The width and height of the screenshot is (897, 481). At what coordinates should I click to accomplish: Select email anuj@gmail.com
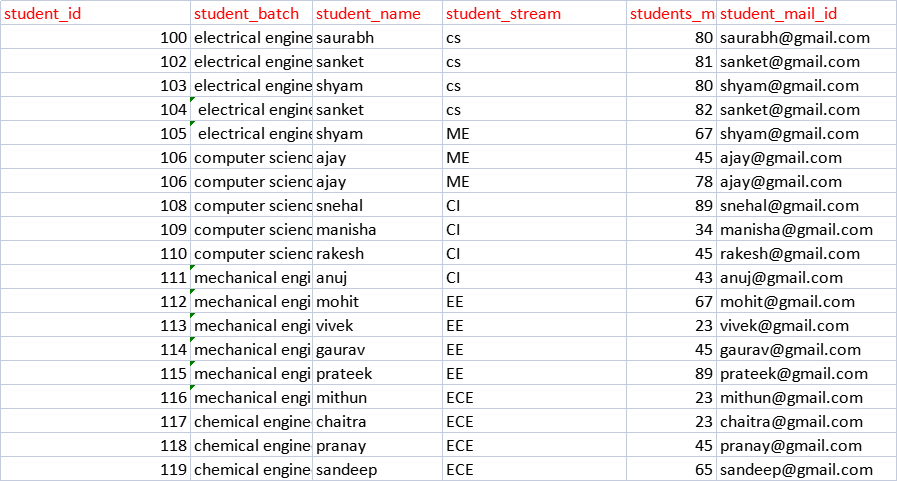[807, 277]
